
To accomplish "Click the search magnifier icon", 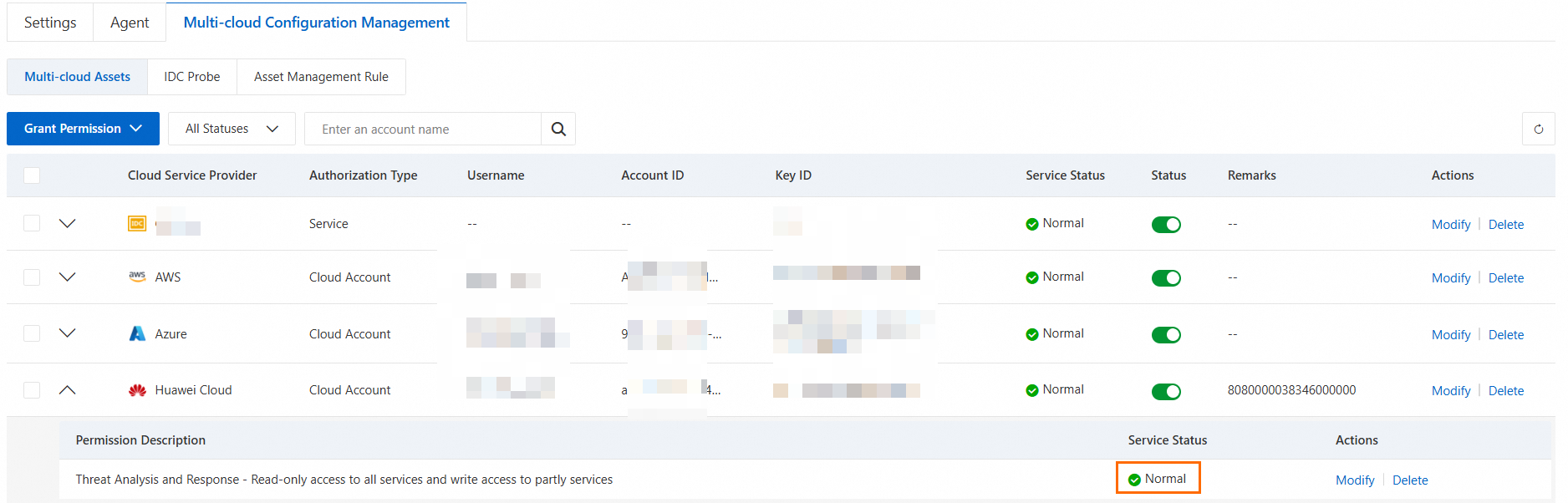I will (558, 130).
